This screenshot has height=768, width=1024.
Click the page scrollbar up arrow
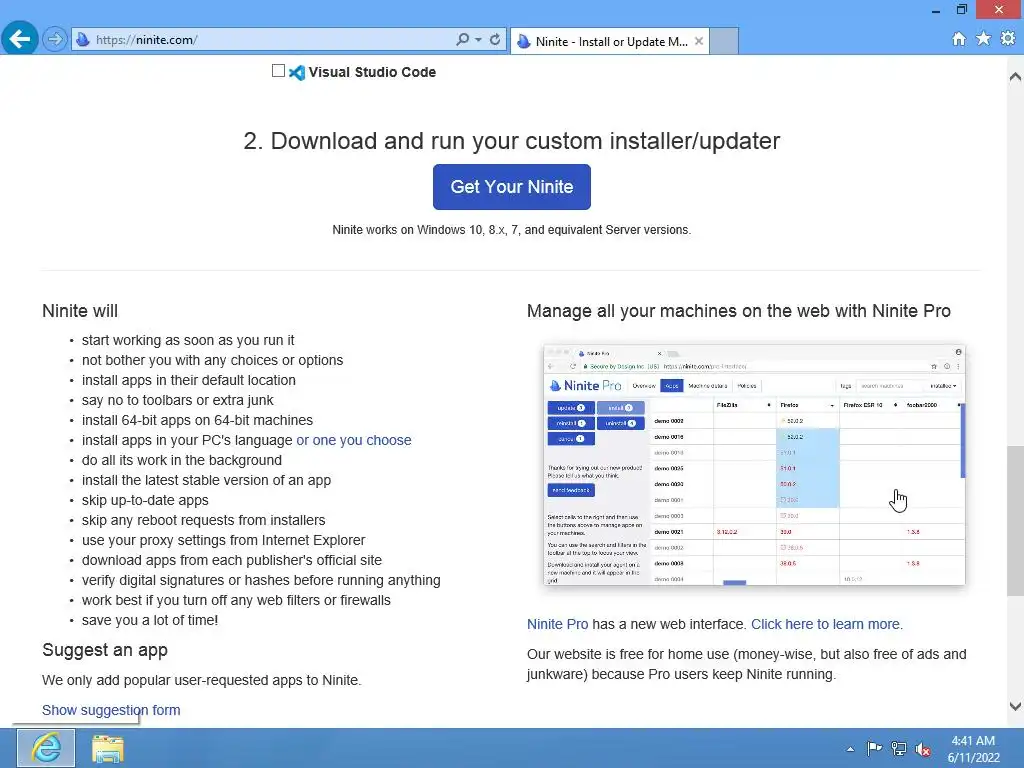pos(1016,76)
